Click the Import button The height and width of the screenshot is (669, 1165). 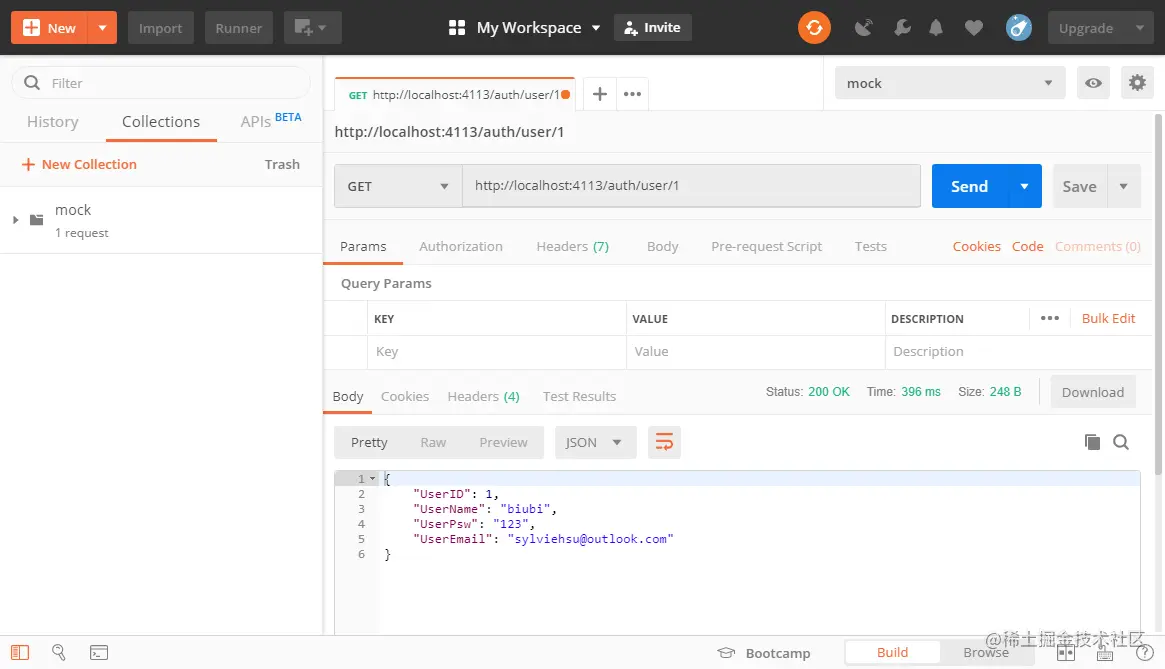point(160,28)
